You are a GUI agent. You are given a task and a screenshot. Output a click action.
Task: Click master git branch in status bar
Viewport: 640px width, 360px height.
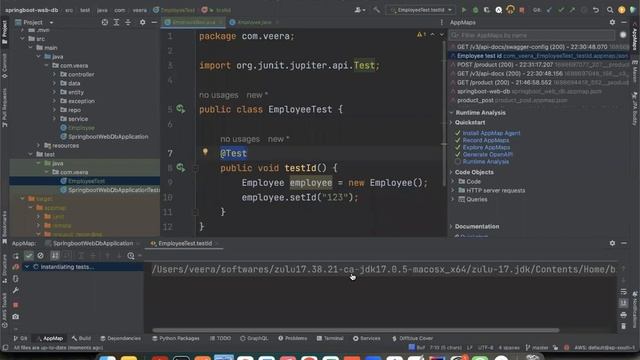537,348
